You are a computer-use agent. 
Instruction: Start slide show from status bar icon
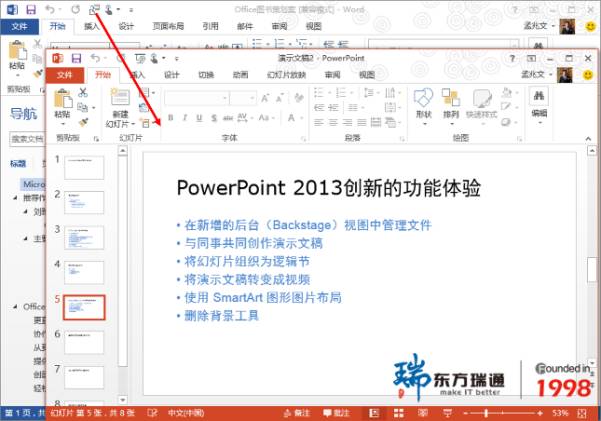point(447,413)
